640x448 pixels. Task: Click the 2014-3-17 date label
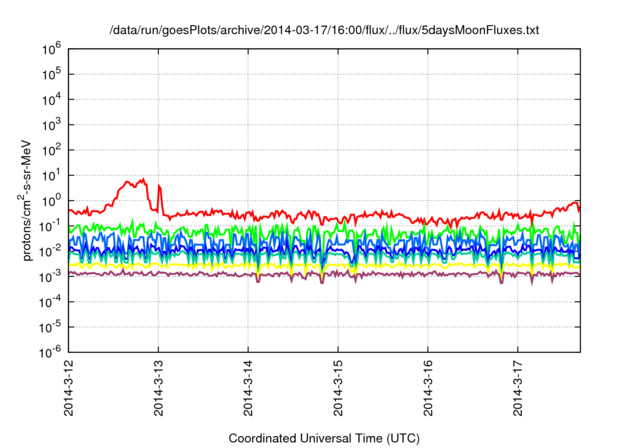click(518, 388)
